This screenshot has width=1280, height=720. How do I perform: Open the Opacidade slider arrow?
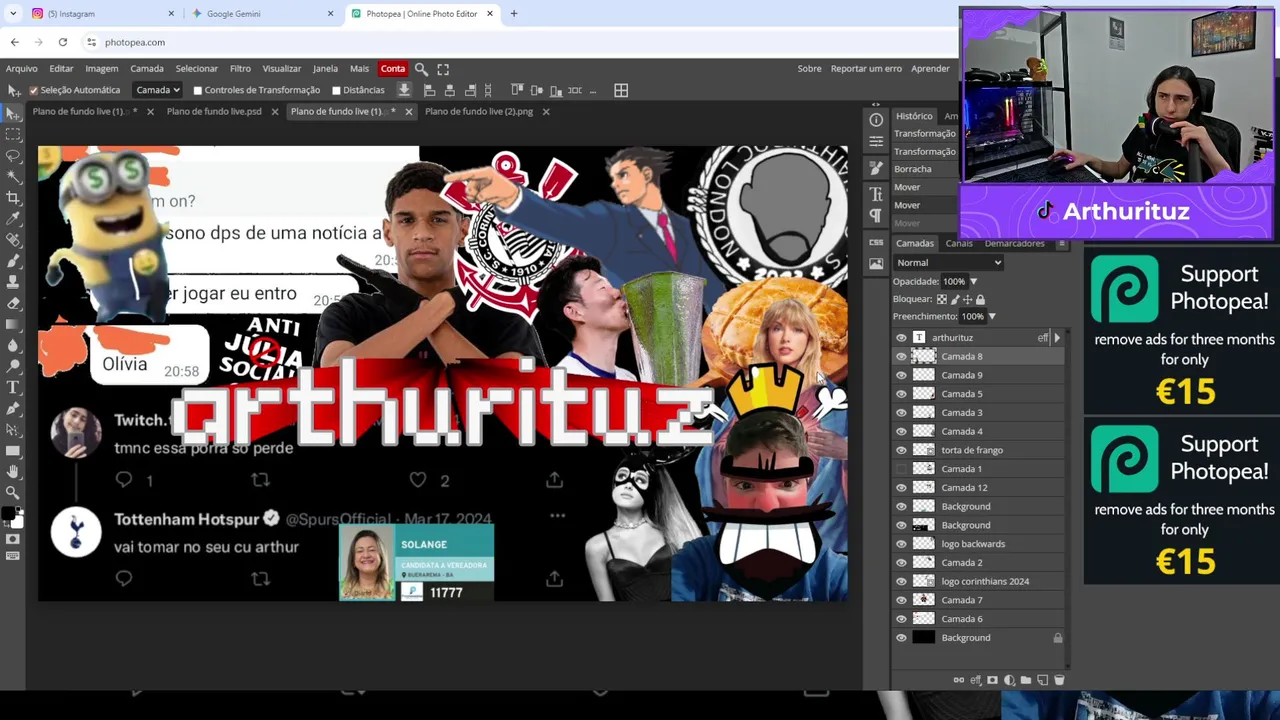click(x=973, y=282)
